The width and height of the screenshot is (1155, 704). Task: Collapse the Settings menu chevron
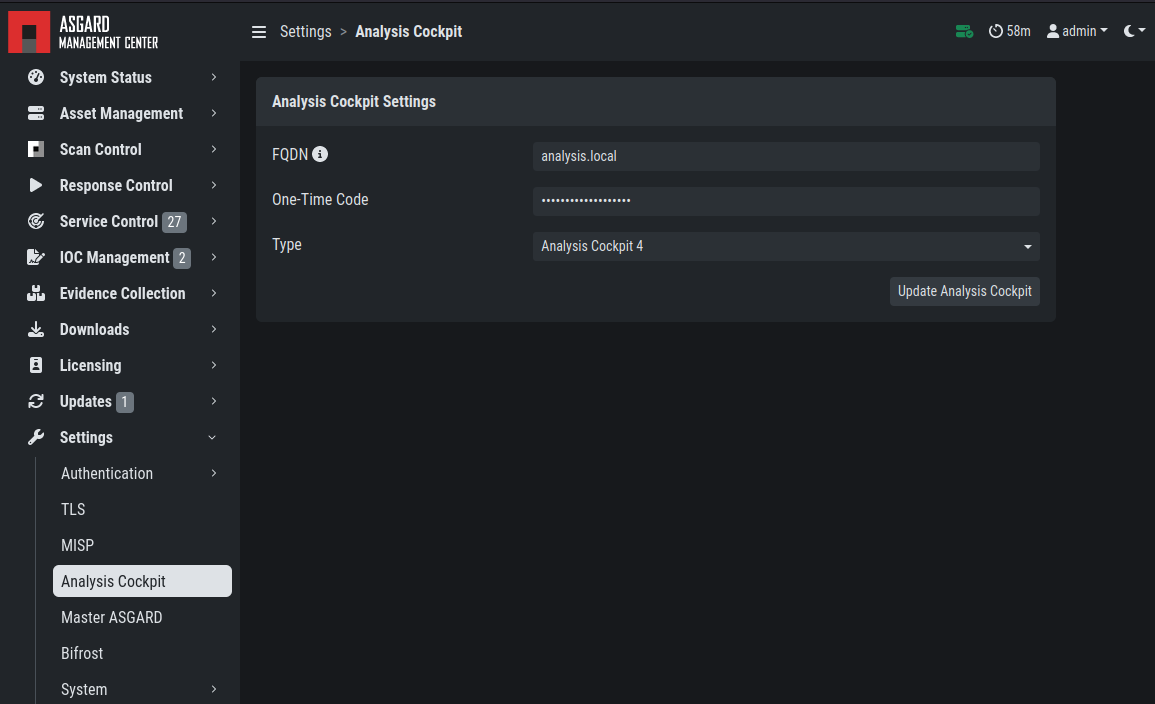212,437
